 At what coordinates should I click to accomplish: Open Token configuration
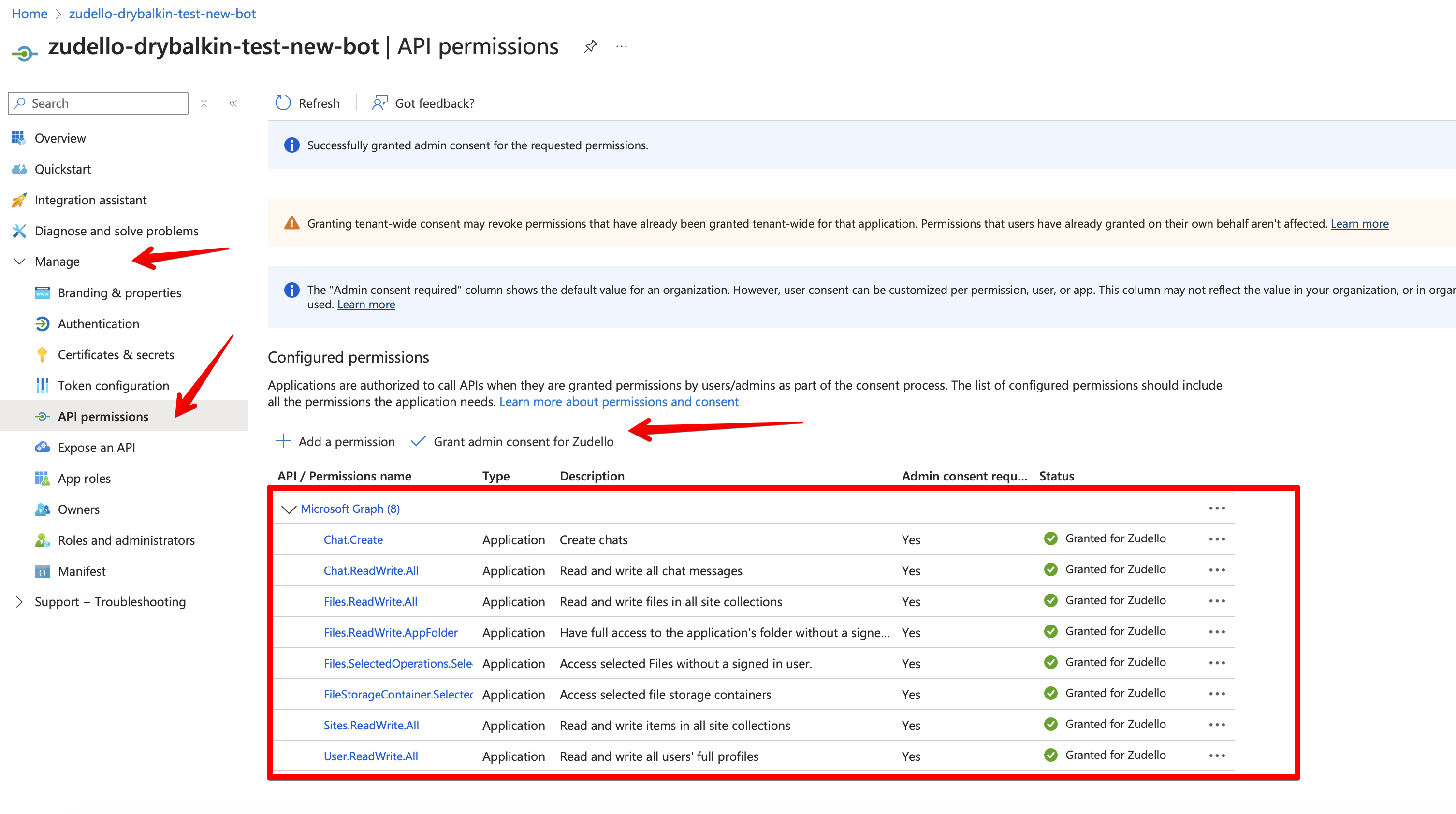pyautogui.click(x=114, y=386)
